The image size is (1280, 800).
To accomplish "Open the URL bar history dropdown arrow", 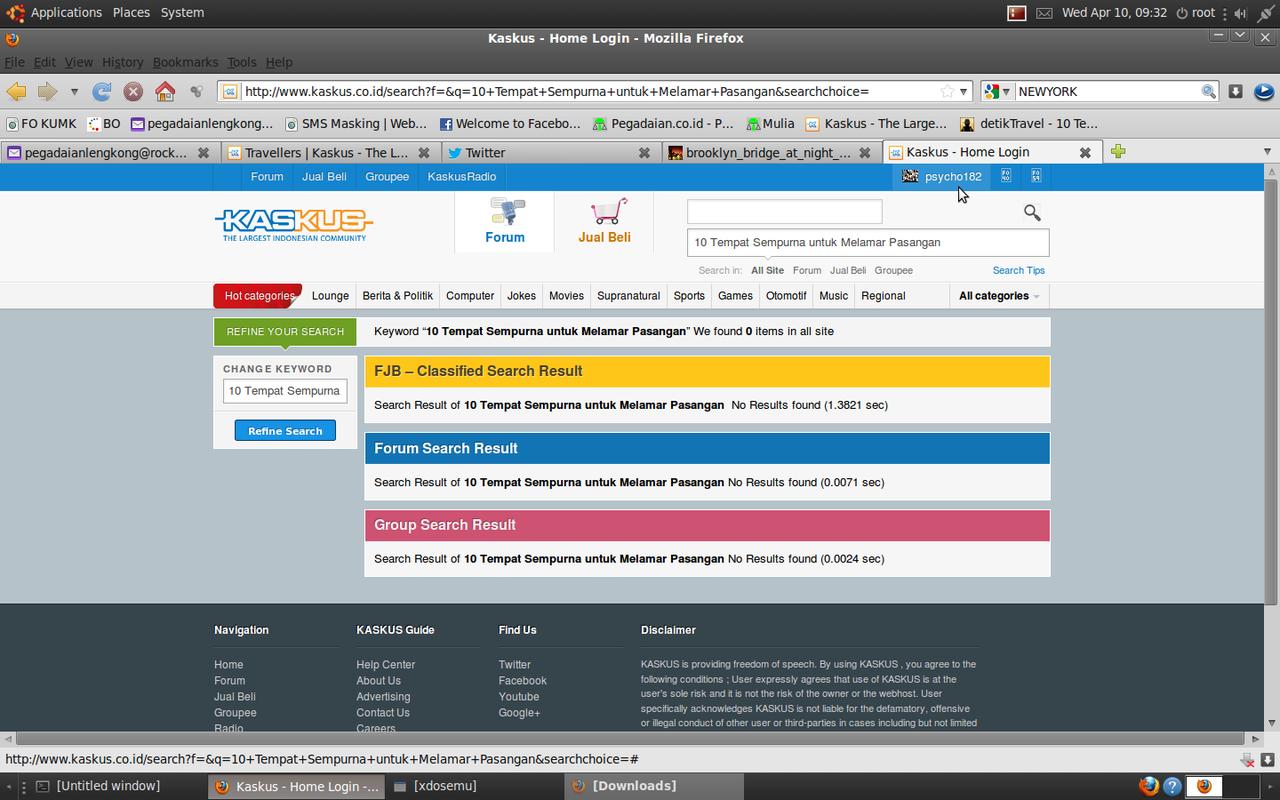I will coord(964,91).
